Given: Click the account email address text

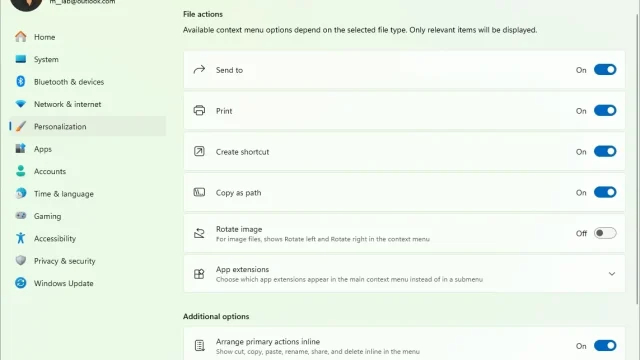Looking at the screenshot, I should point(82,2).
